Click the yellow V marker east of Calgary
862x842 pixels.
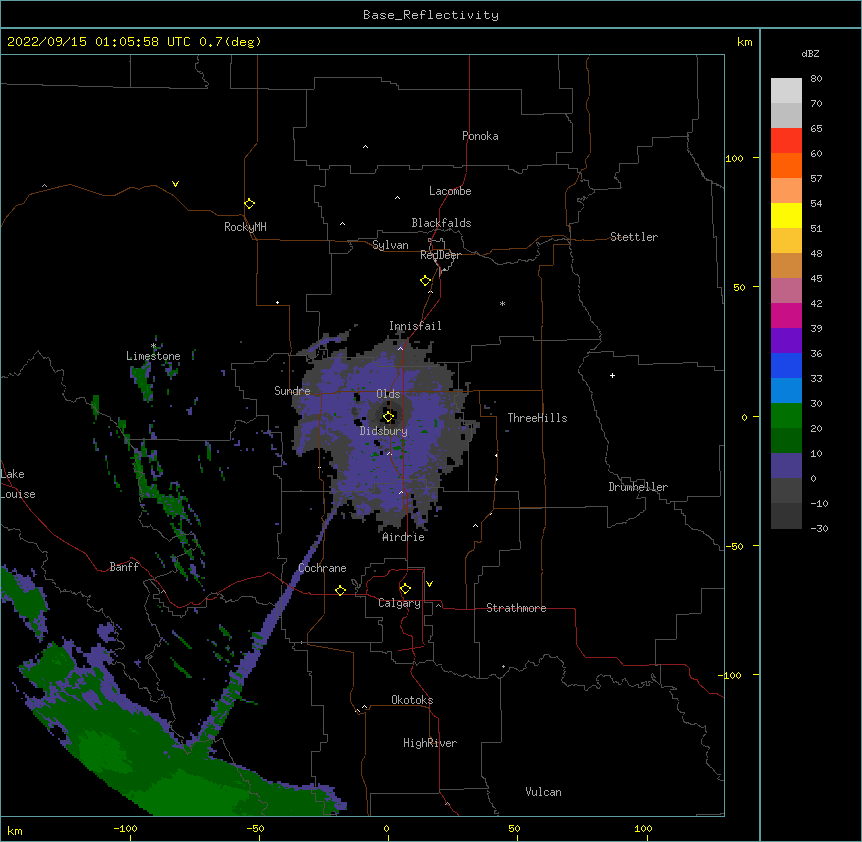[x=429, y=584]
